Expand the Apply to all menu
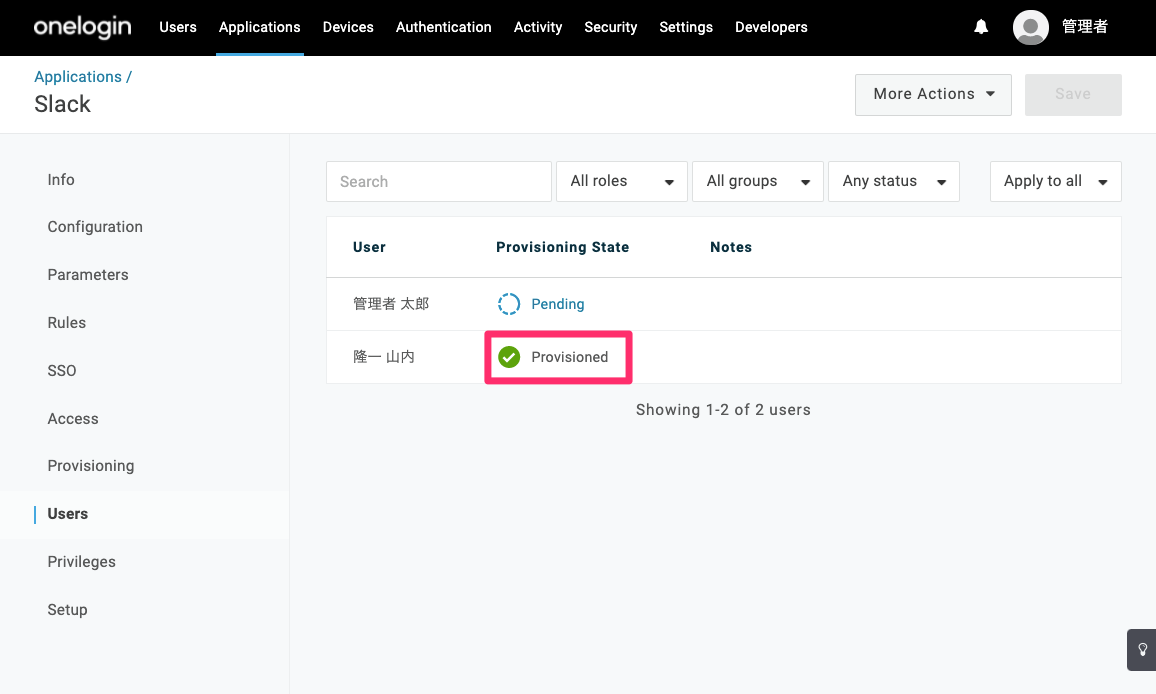 tap(1056, 181)
